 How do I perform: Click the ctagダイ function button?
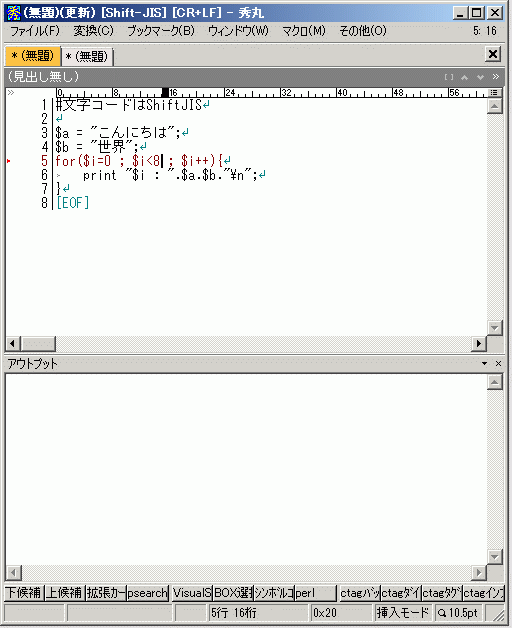click(x=401, y=593)
